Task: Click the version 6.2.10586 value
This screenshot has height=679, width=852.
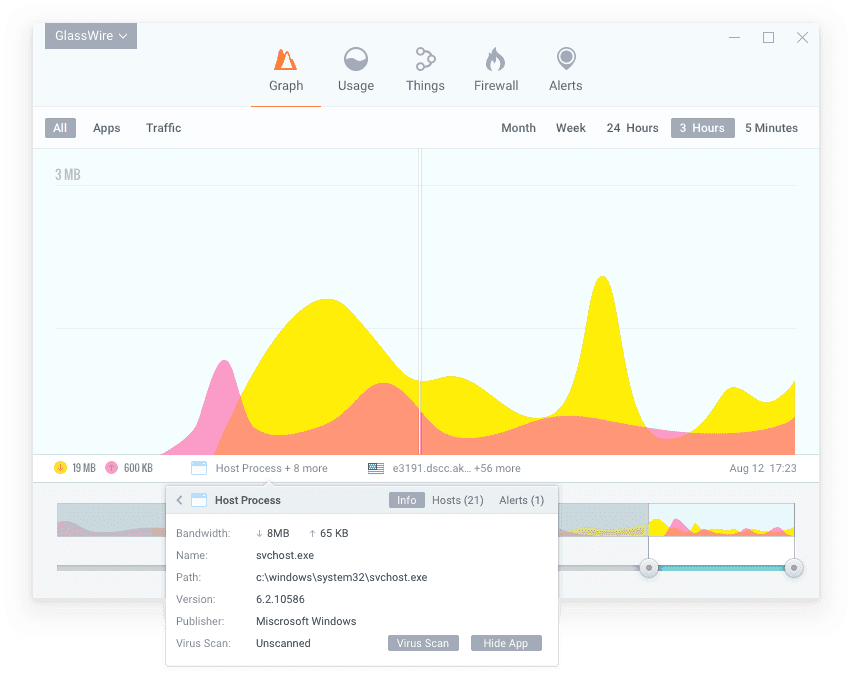Action: tap(280, 600)
